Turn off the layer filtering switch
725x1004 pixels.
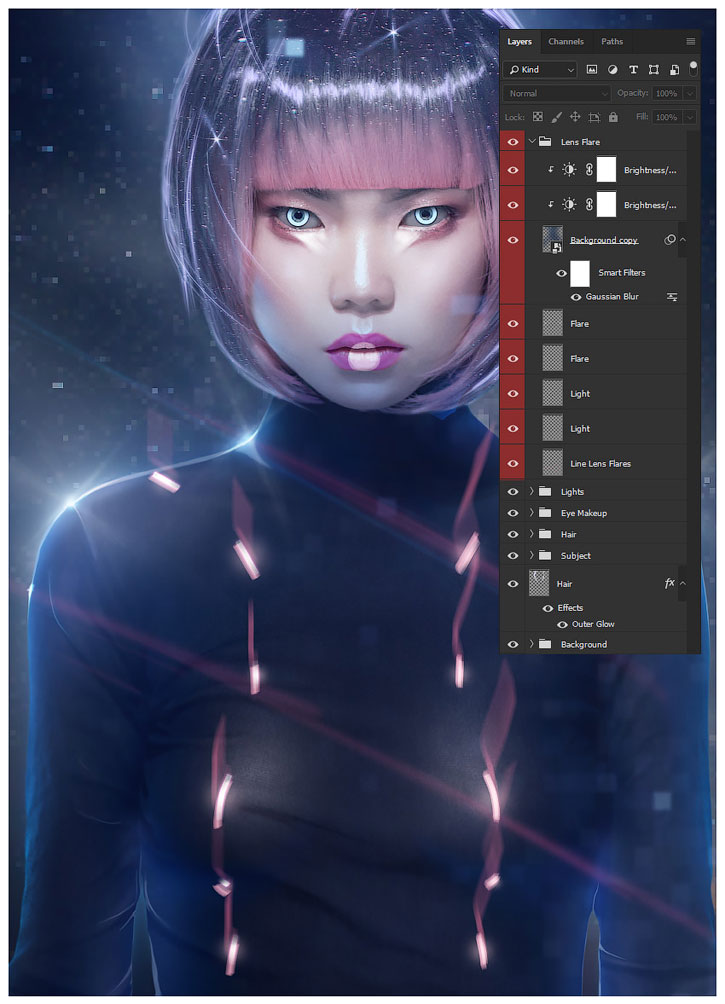[x=693, y=67]
